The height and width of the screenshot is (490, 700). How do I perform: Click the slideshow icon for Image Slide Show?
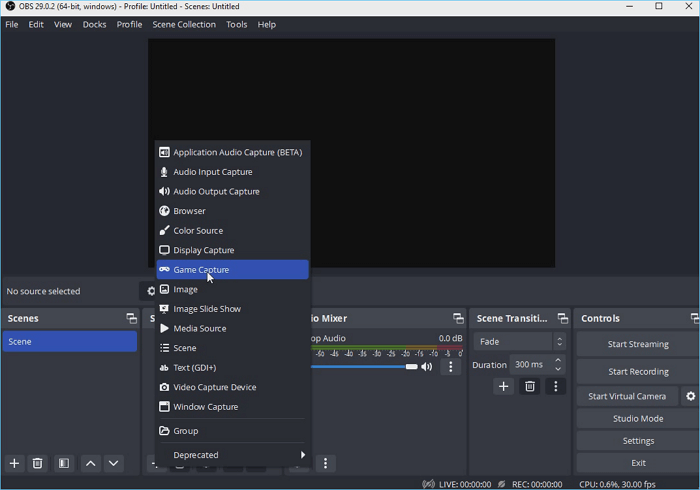tap(164, 309)
